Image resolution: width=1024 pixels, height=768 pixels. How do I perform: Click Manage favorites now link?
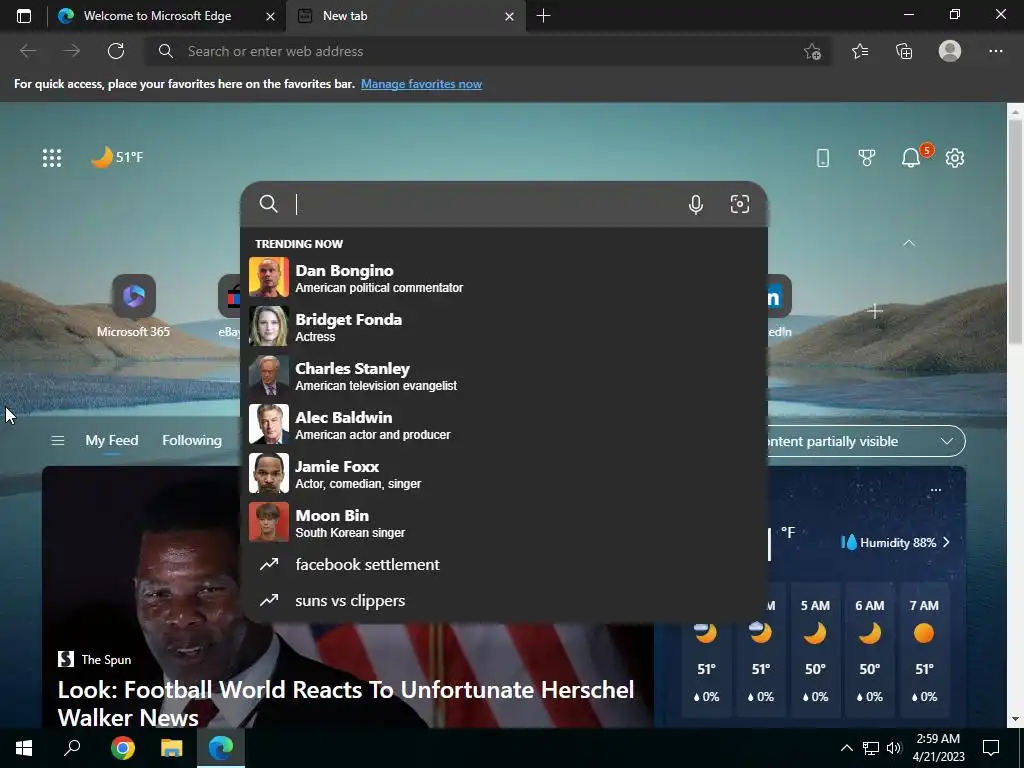click(x=421, y=84)
